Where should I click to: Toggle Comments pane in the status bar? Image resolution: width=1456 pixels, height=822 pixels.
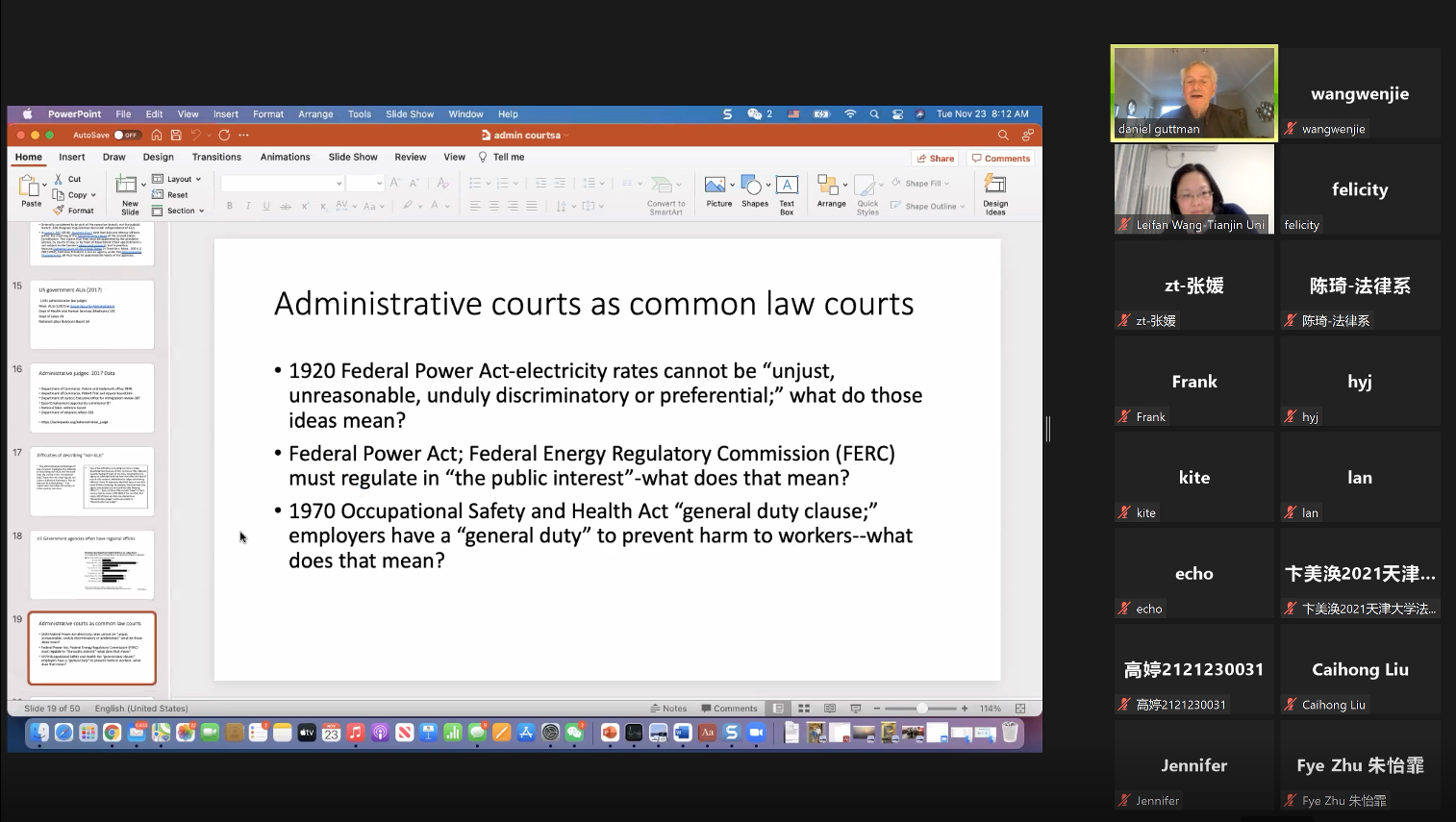coord(729,709)
